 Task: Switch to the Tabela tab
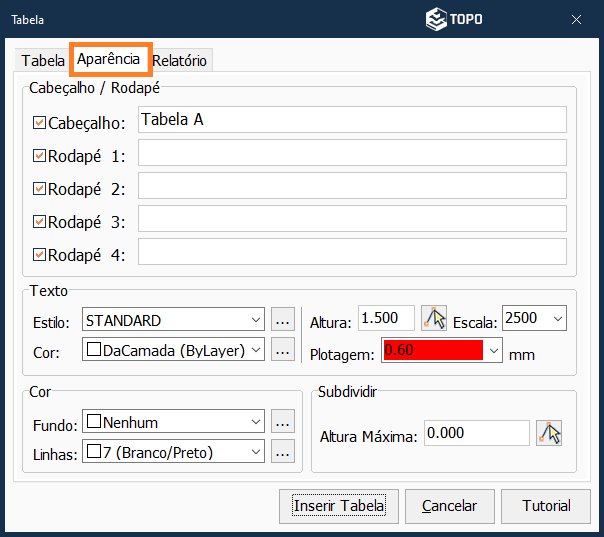(x=43, y=60)
